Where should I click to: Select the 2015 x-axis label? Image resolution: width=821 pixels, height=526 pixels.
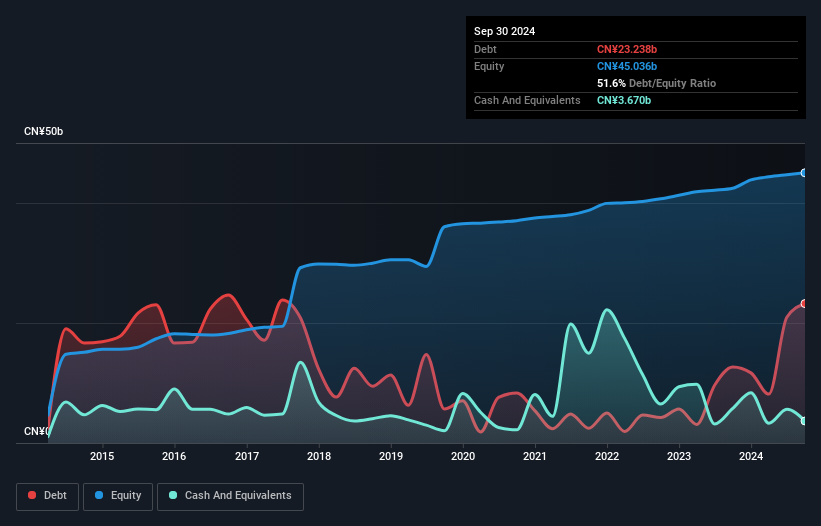[x=102, y=456]
